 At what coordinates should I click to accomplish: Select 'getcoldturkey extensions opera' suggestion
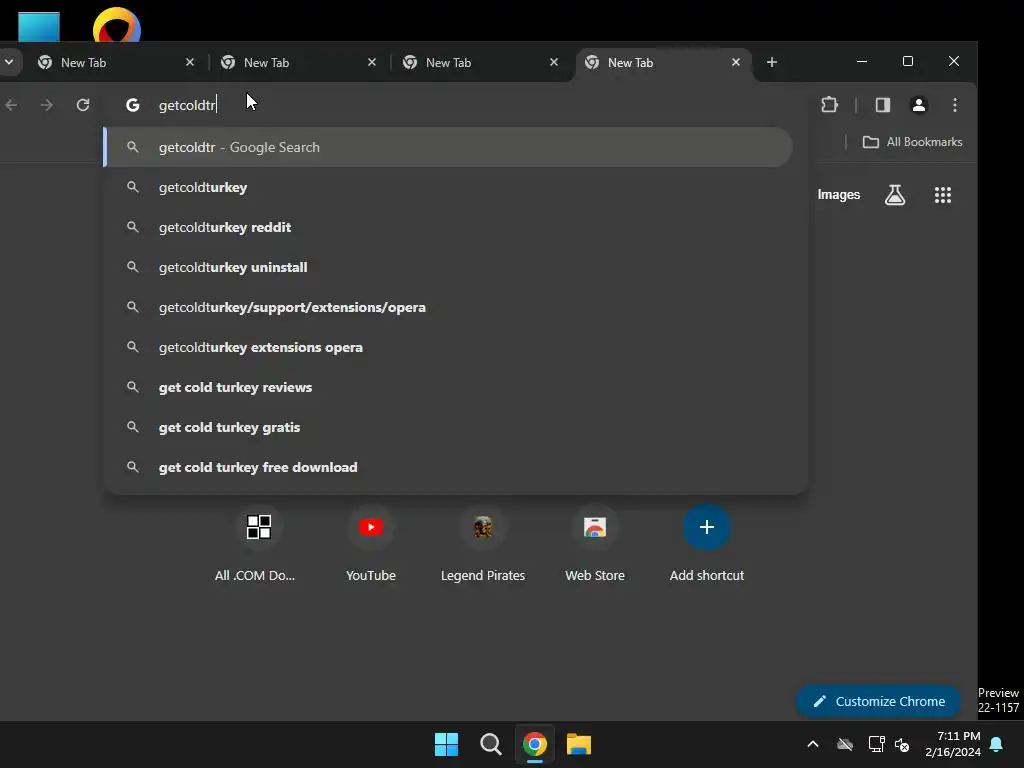coord(449,347)
